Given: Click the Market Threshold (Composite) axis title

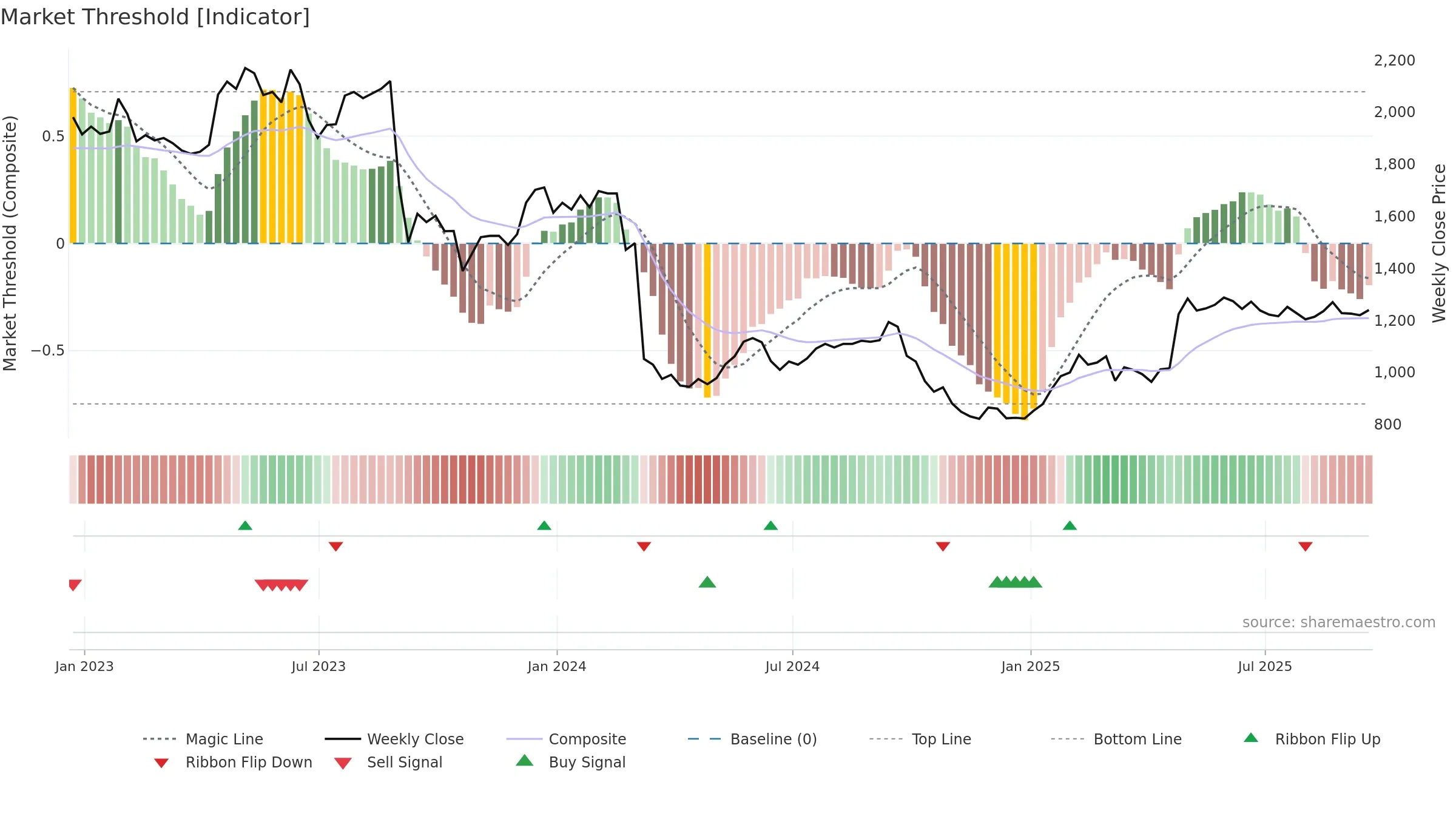Looking at the screenshot, I should point(10,243).
